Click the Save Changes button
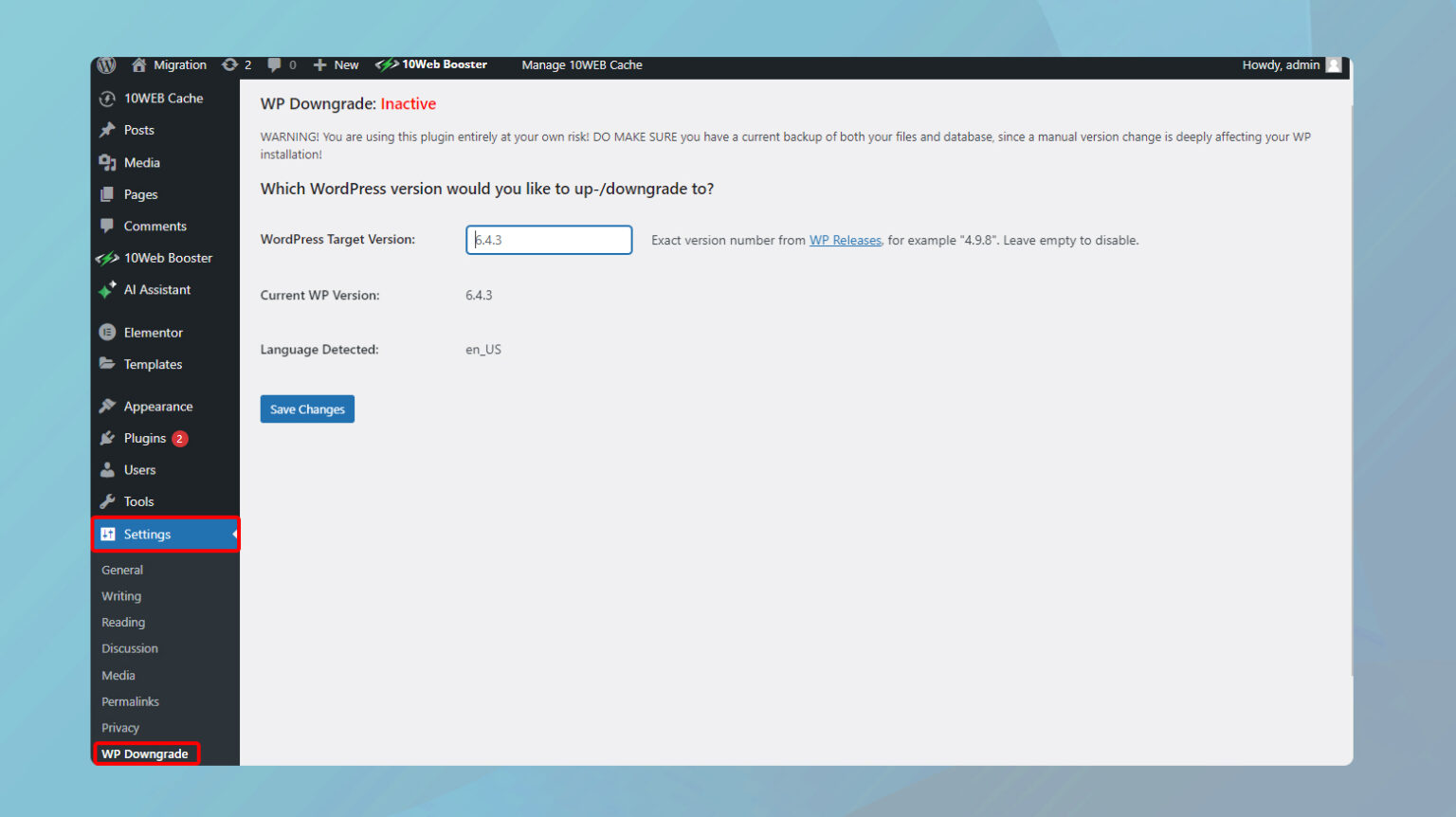The width and height of the screenshot is (1456, 817). pyautogui.click(x=307, y=409)
